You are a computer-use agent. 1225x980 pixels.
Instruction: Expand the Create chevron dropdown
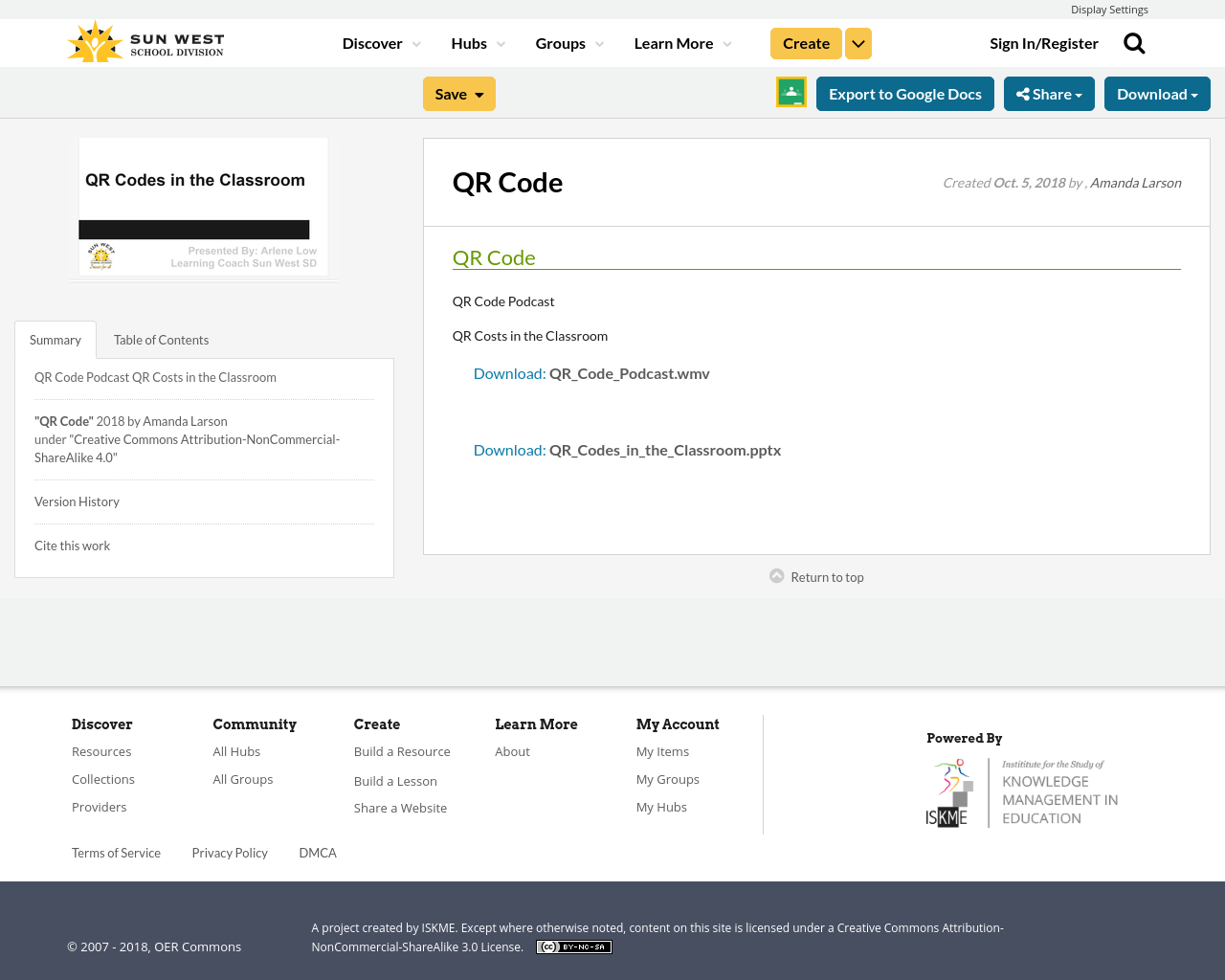857,42
